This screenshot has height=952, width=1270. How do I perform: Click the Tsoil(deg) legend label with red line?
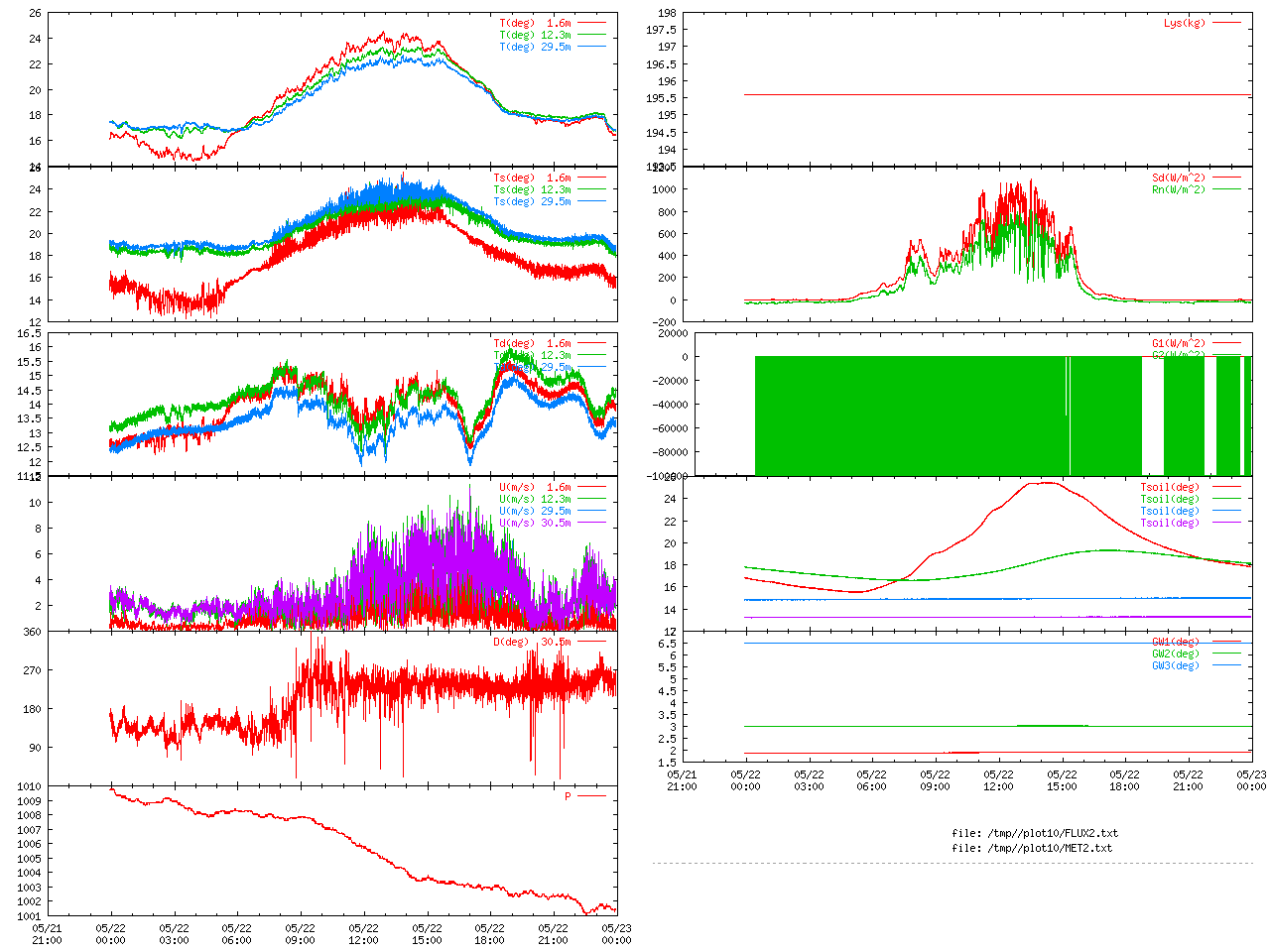(1170, 488)
